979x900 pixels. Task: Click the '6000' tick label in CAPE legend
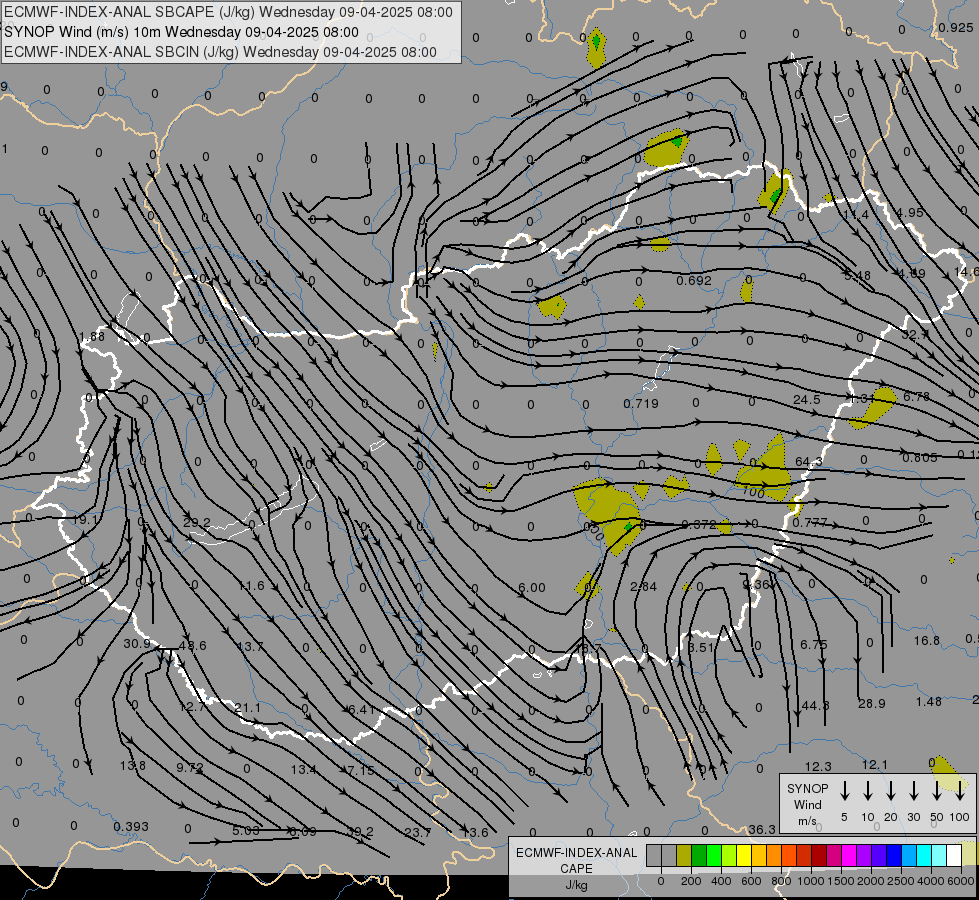click(x=960, y=881)
